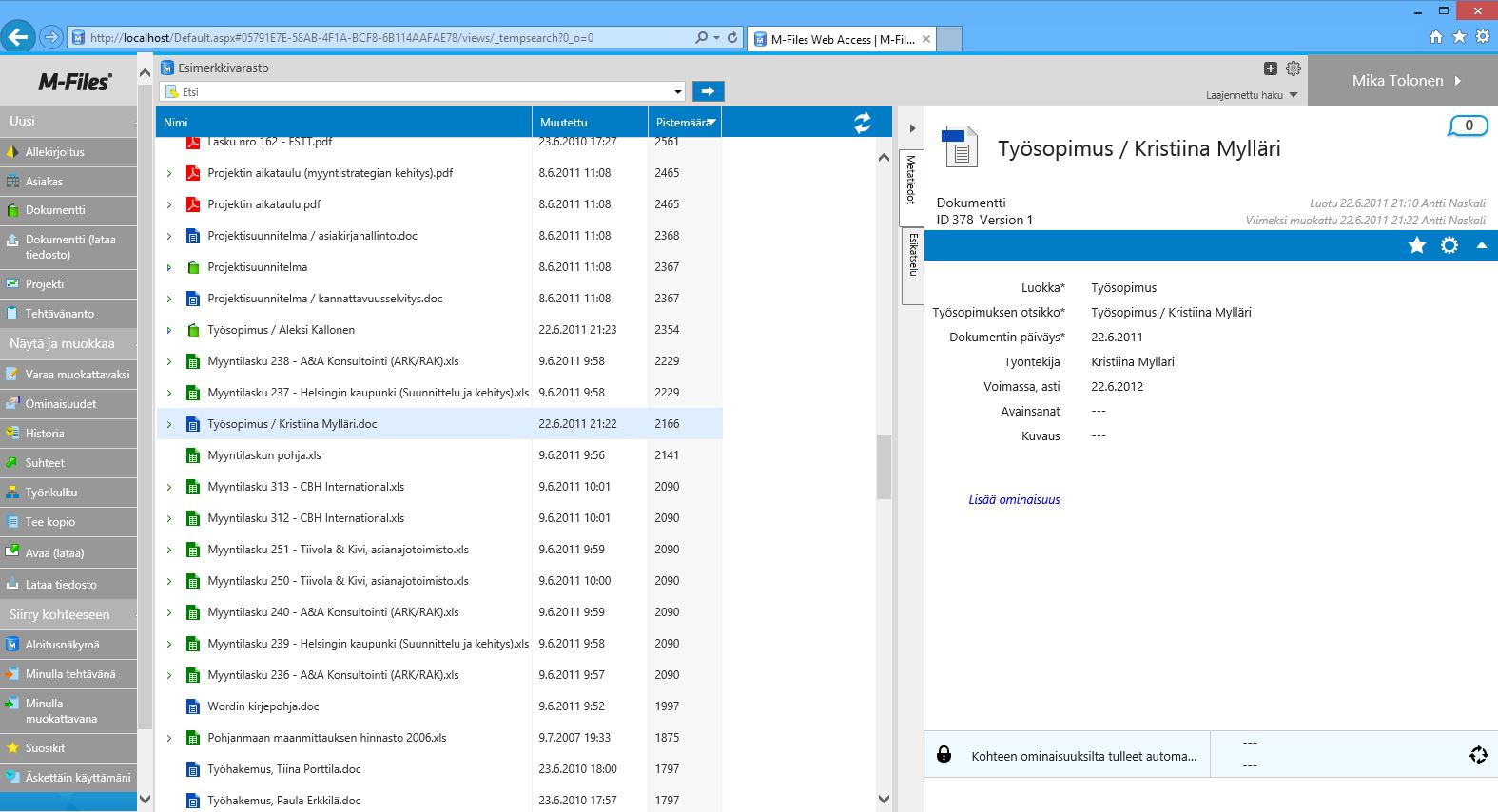
Task: Click the blue search arrow button
Action: tap(708, 91)
